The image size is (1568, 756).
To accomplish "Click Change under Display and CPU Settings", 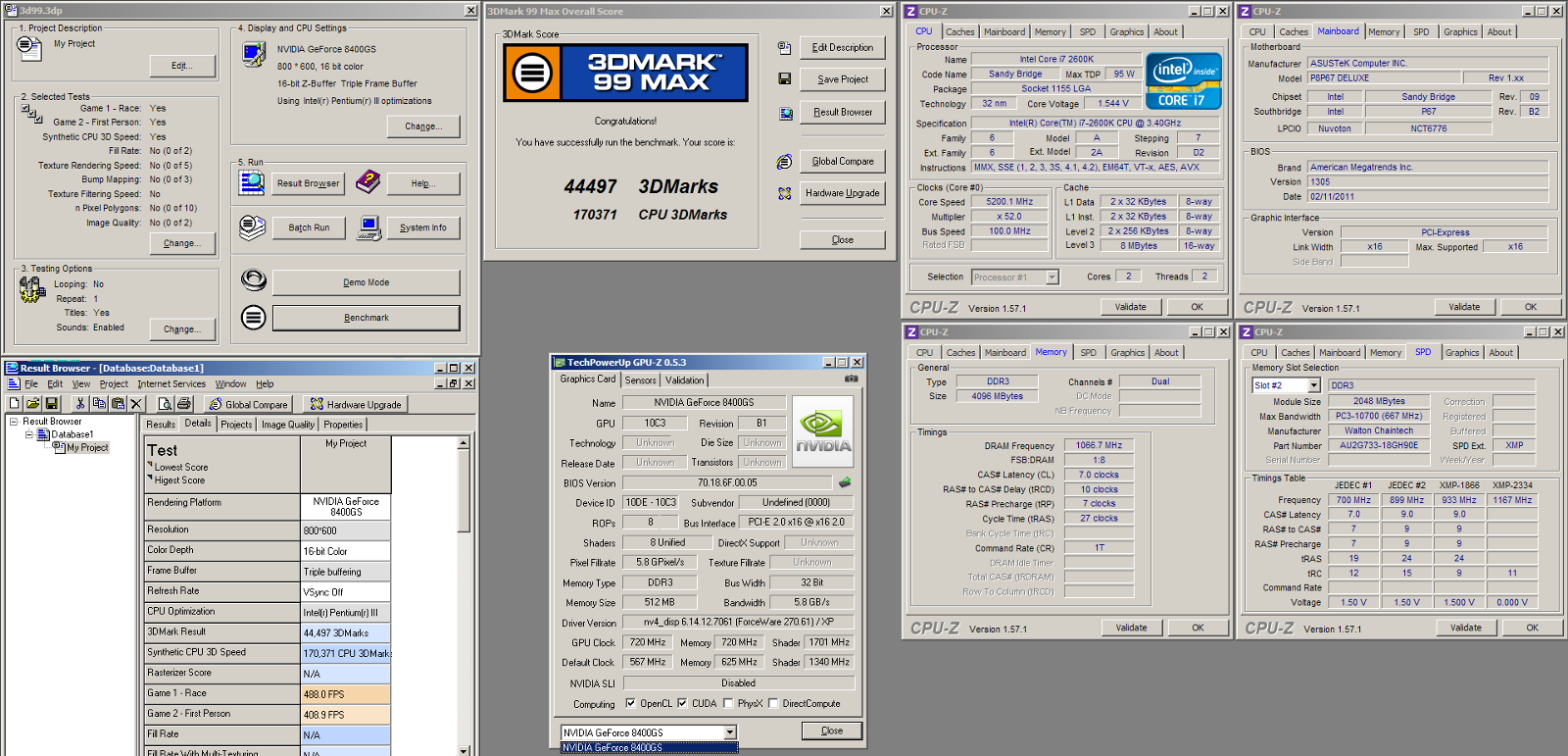I will coord(423,126).
